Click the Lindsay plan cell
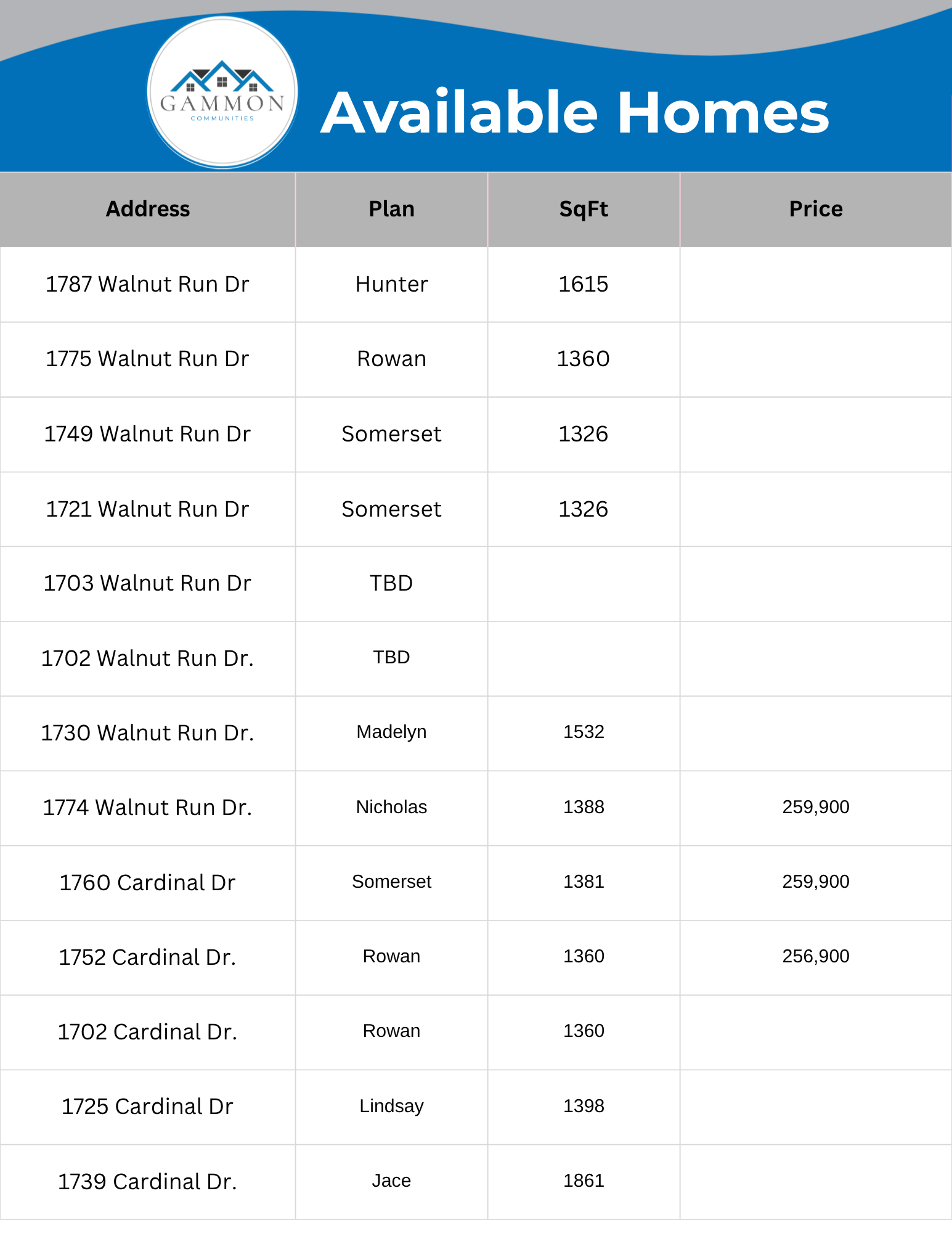The width and height of the screenshot is (952, 1233). point(391,1106)
